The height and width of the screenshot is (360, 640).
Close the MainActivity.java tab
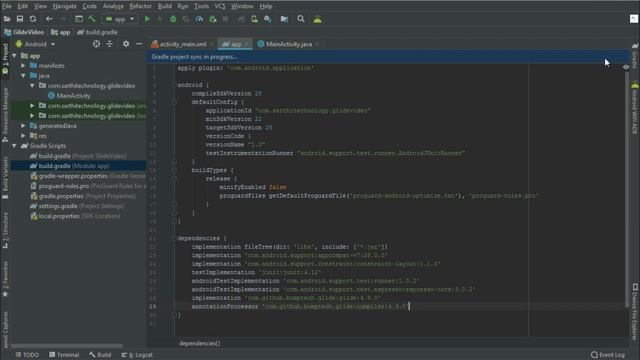point(317,44)
